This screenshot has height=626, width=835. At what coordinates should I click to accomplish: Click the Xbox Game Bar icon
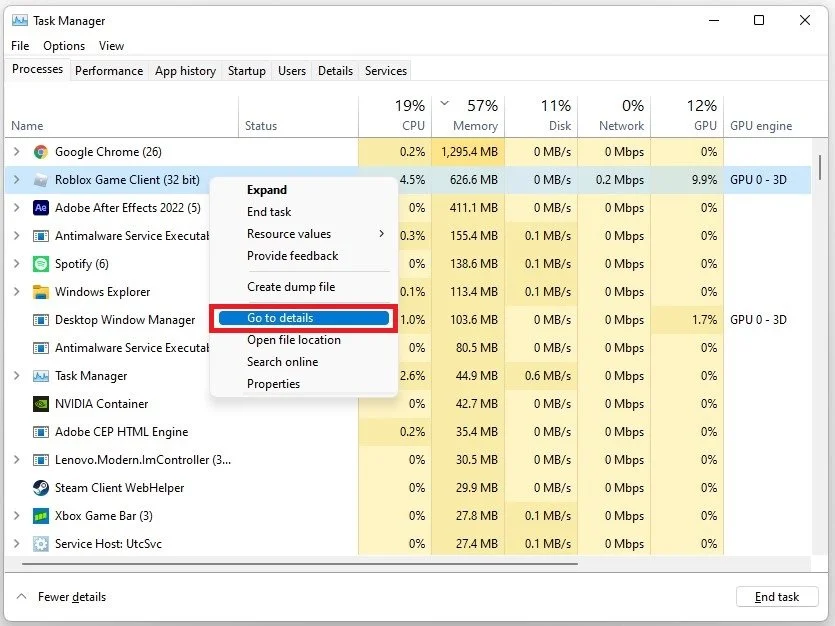point(40,516)
